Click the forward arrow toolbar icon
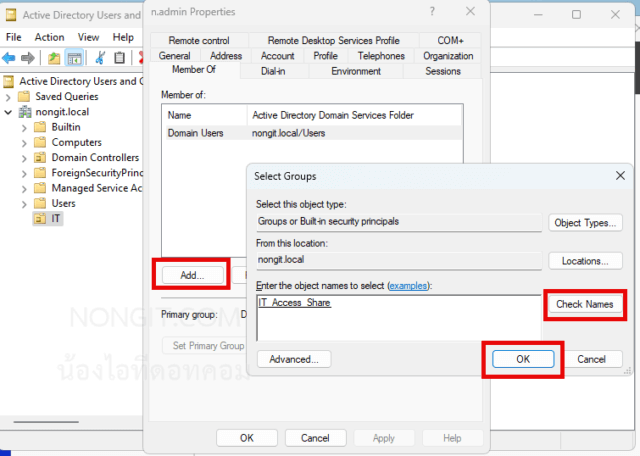Image resolution: width=640 pixels, height=456 pixels. pyautogui.click(x=27, y=58)
